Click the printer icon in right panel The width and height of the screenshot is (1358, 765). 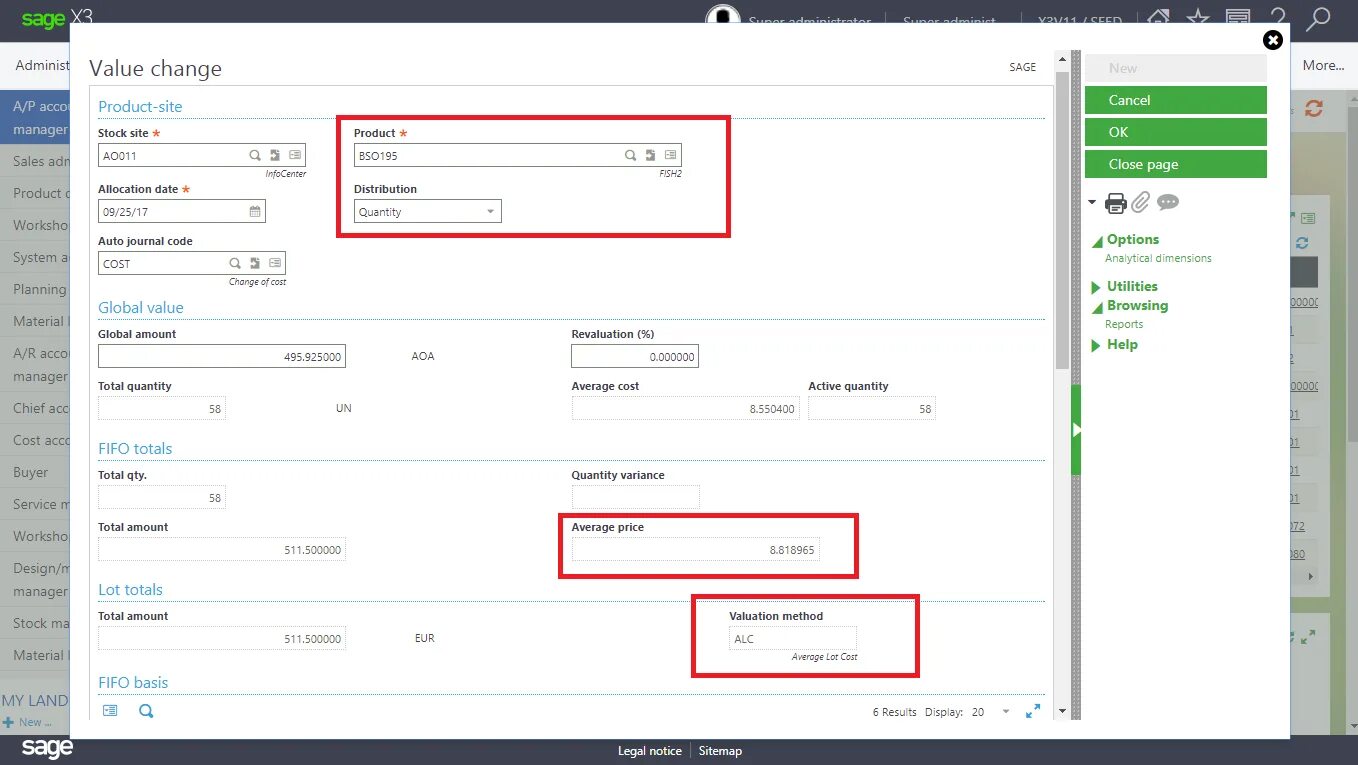(x=1115, y=203)
